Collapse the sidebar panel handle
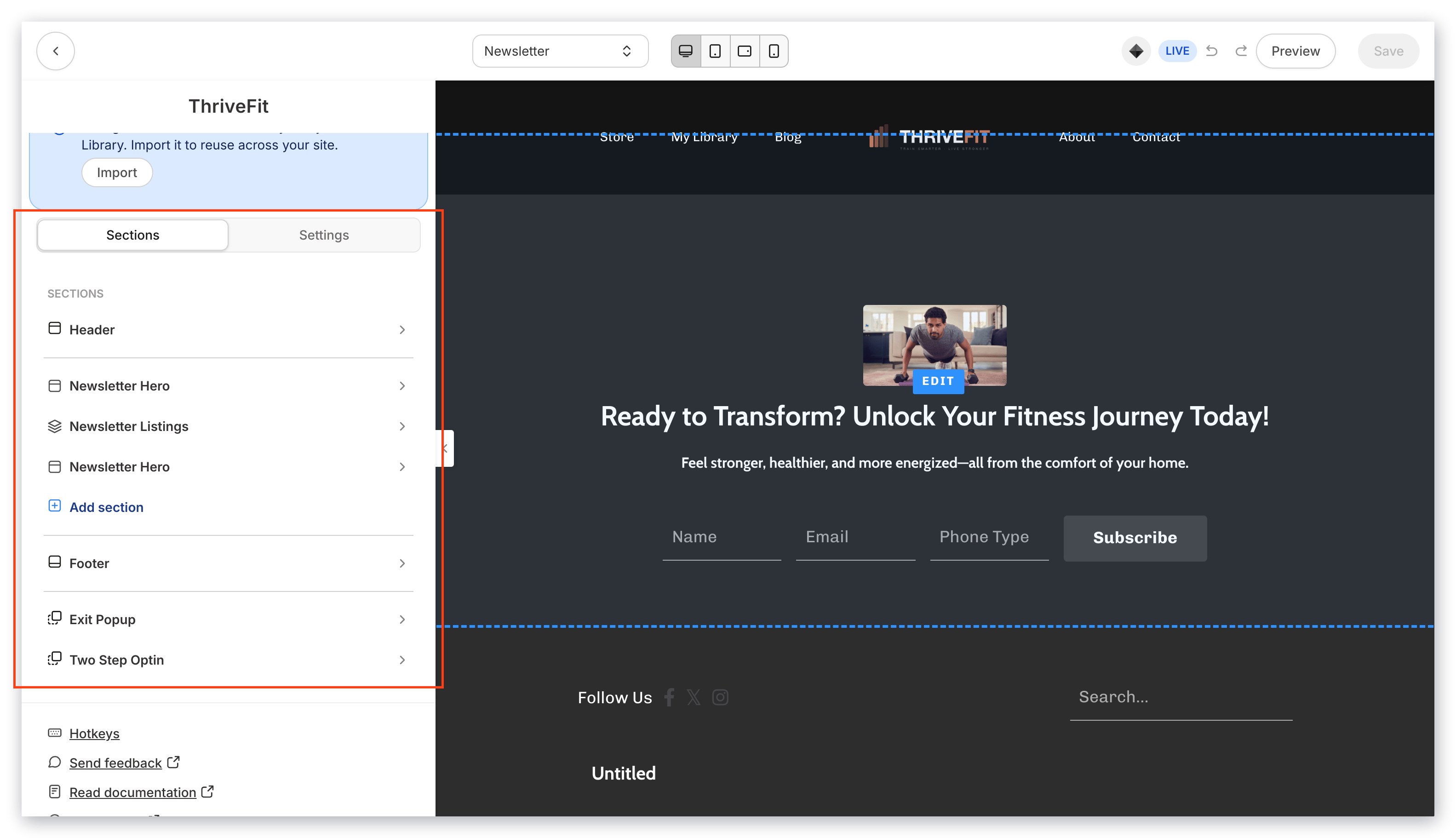Screen dimensions: 1456x838 (445, 448)
